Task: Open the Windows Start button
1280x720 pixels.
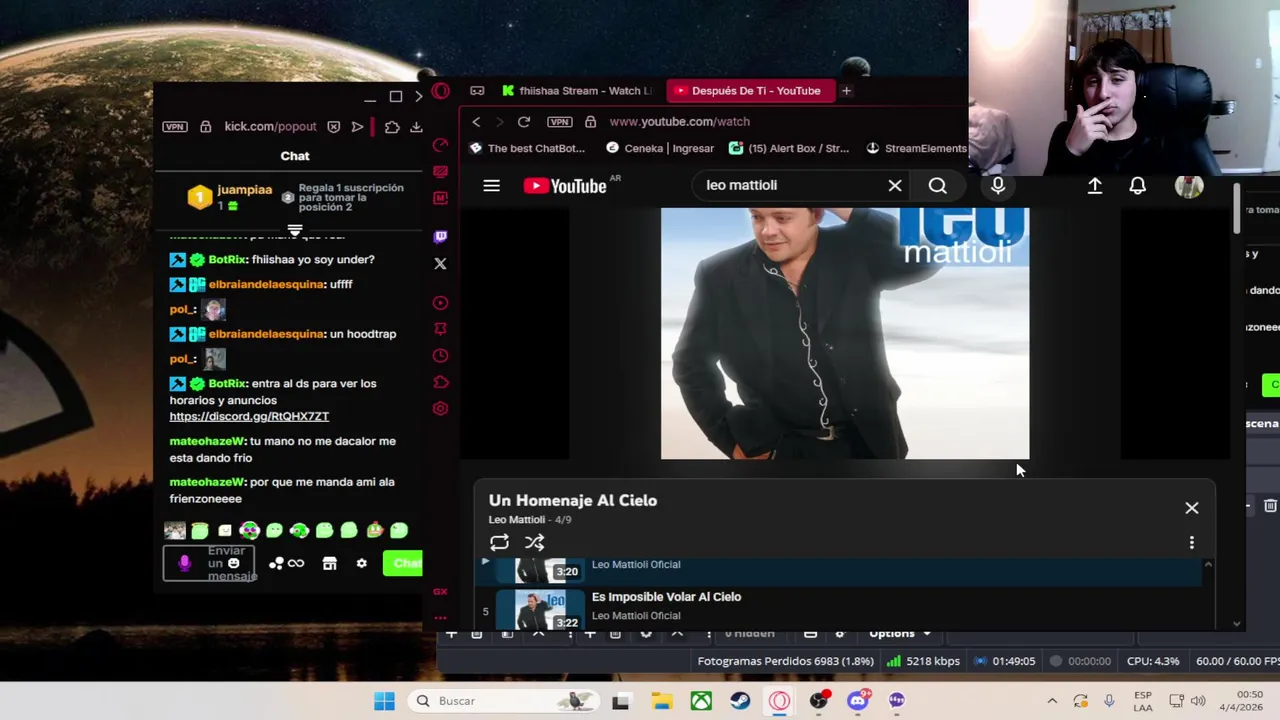Action: tap(384, 701)
